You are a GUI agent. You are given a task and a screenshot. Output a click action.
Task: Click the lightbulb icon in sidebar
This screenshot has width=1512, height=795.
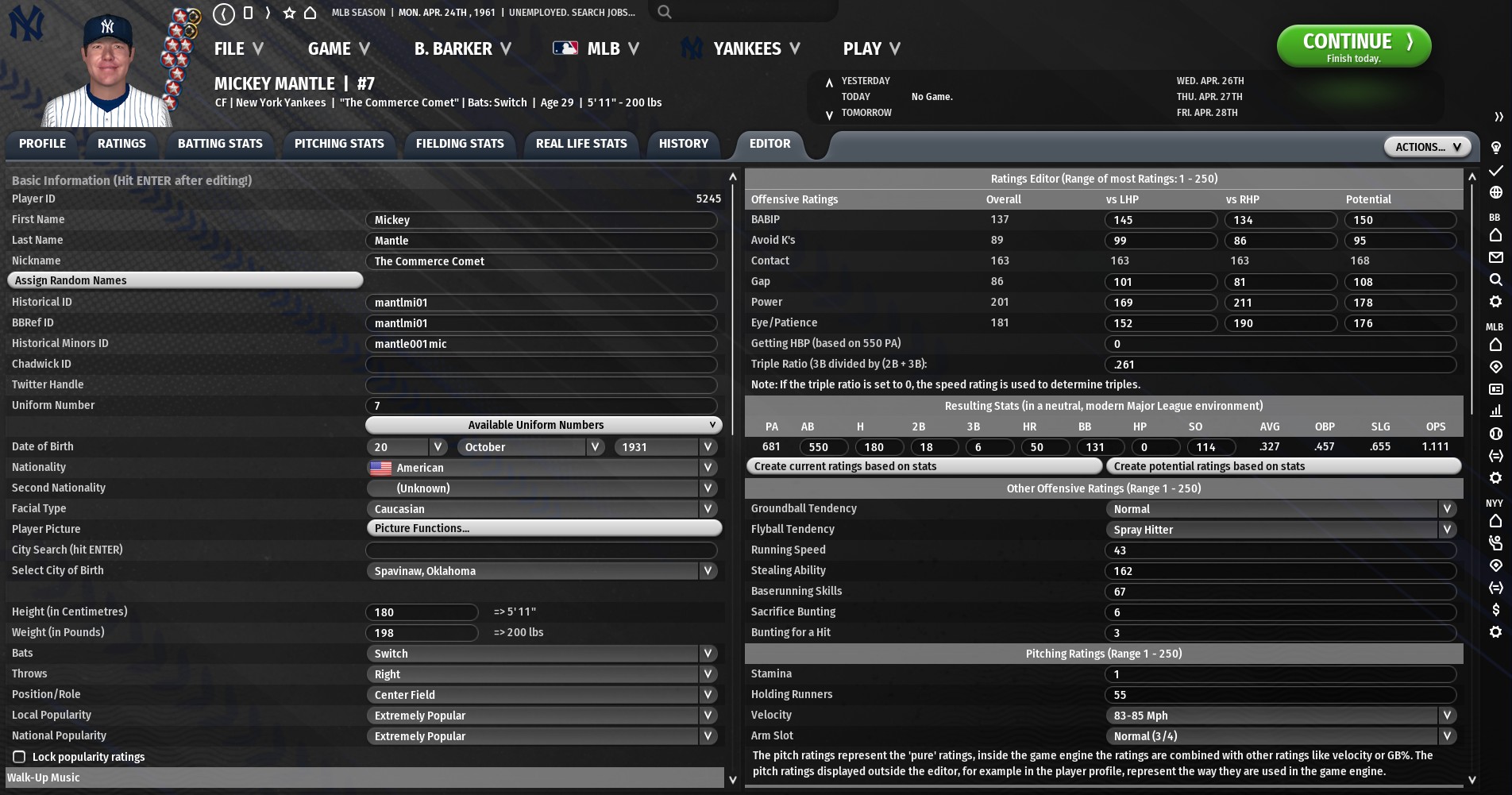tap(1495, 148)
